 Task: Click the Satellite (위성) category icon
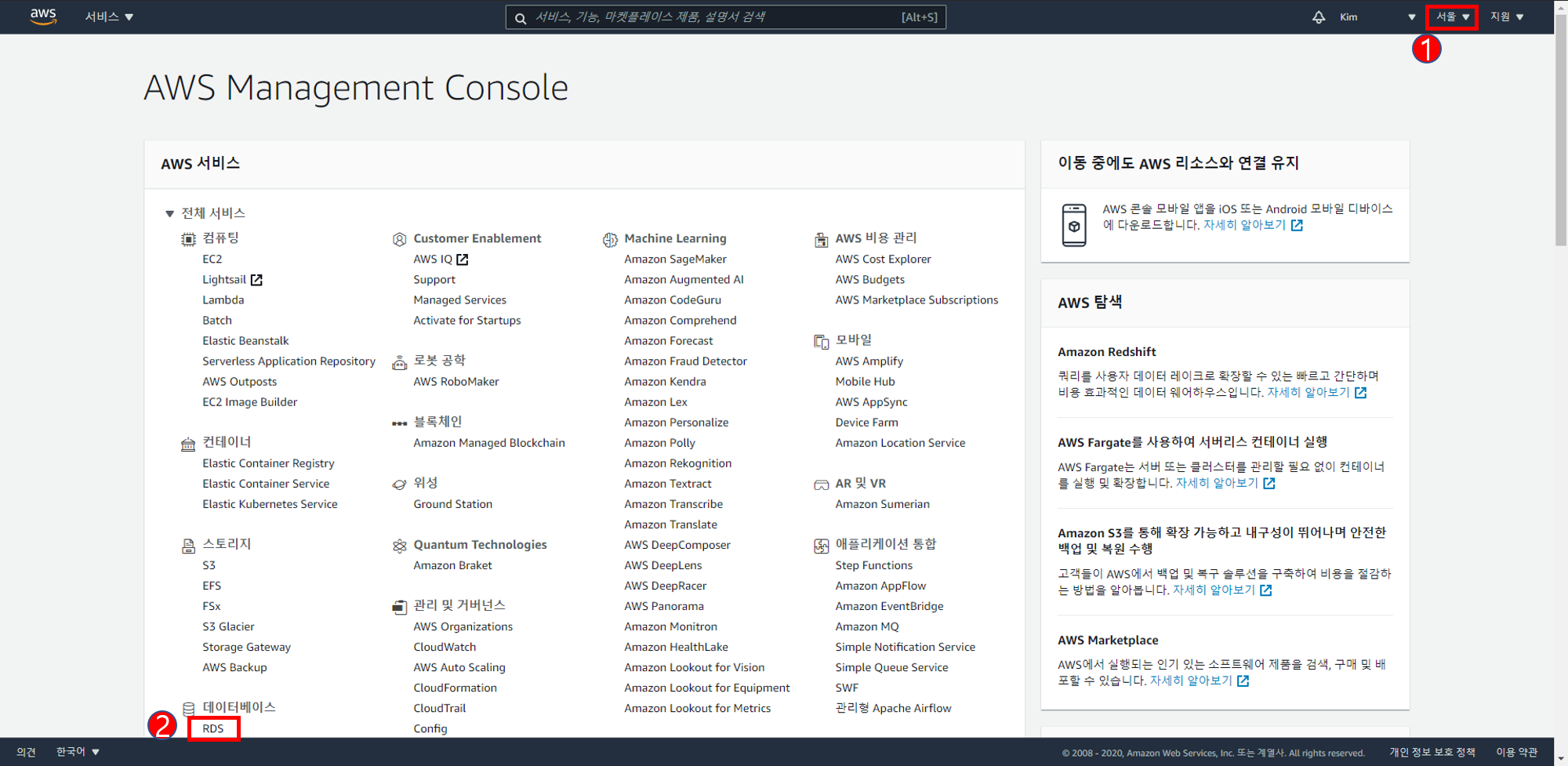tap(399, 485)
